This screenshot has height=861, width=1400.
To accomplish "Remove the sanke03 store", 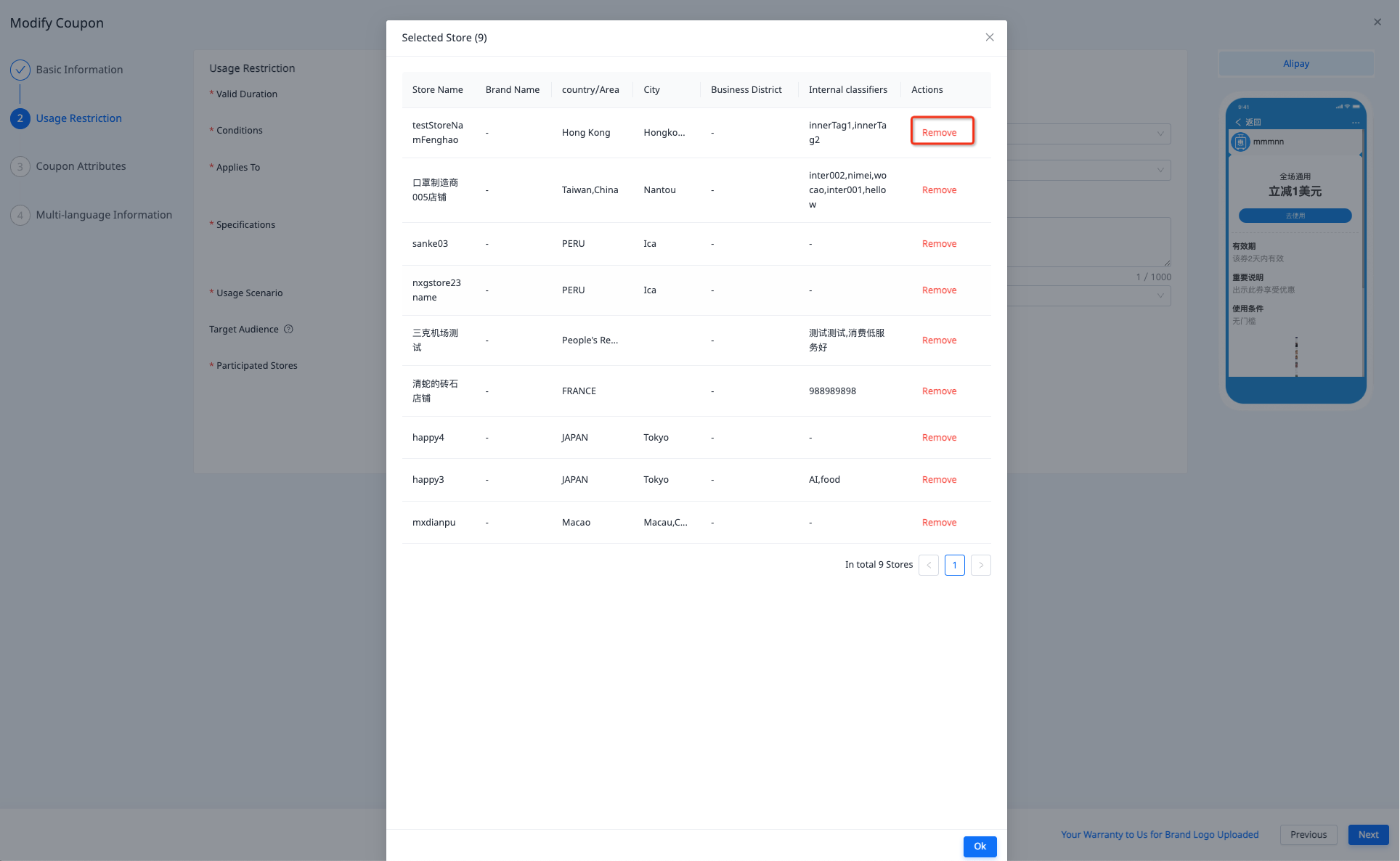I will [939, 244].
